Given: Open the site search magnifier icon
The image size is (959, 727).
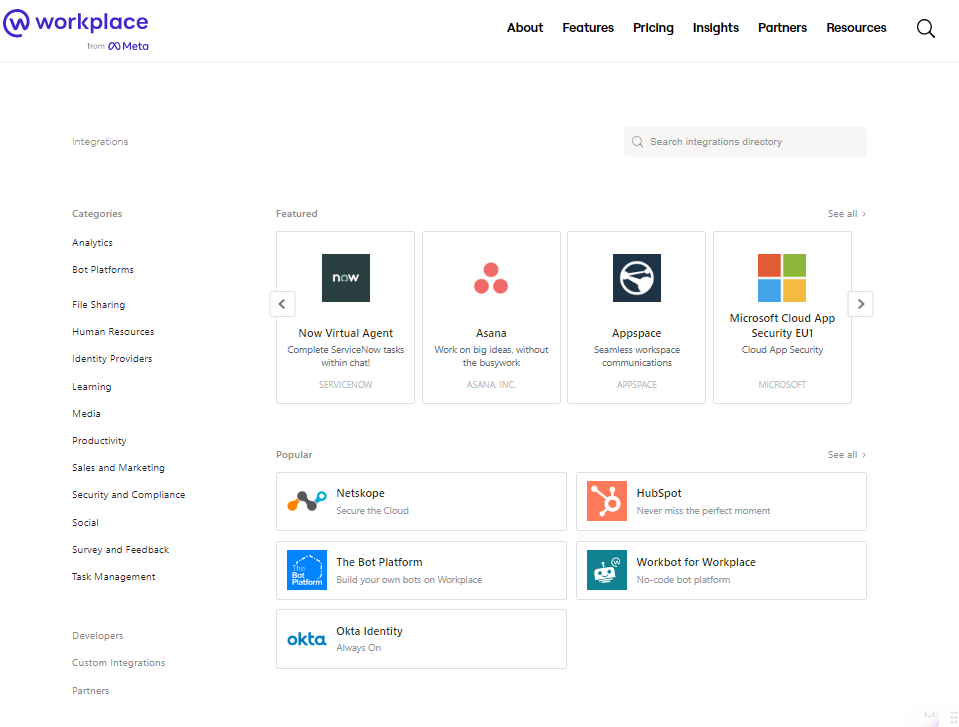Looking at the screenshot, I should [x=925, y=28].
